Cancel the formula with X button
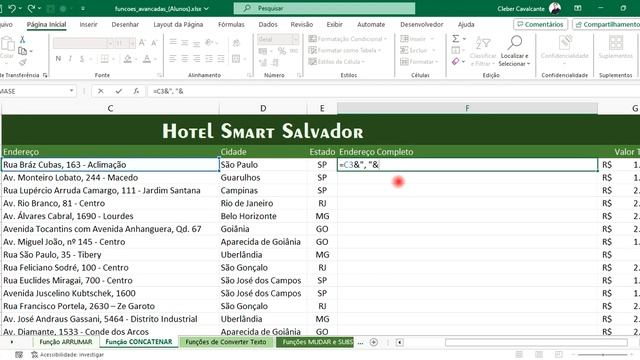This screenshot has height=360, width=640. click(101, 91)
